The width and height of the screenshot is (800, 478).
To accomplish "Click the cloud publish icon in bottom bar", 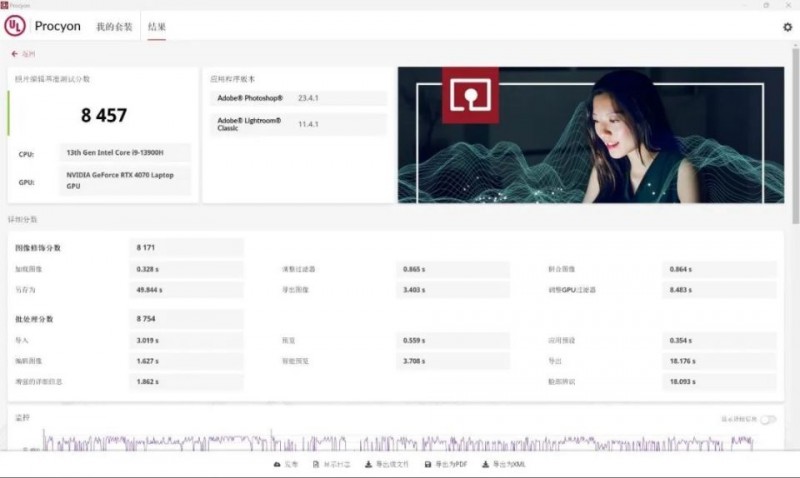I will pyautogui.click(x=277, y=465).
